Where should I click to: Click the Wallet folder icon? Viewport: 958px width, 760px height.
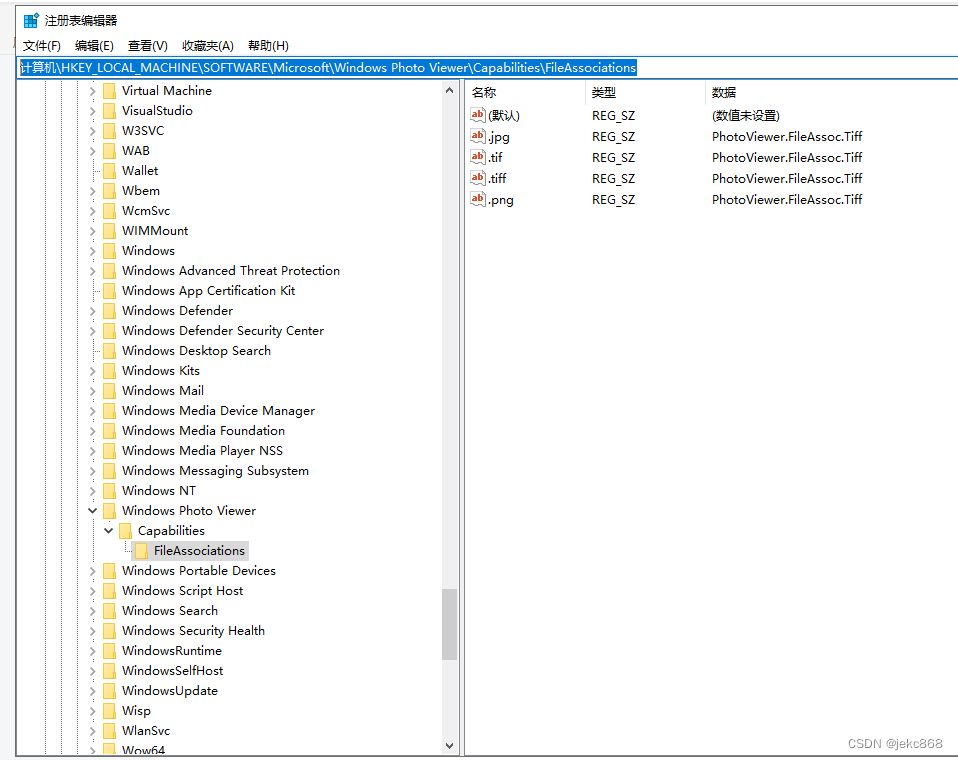(109, 171)
